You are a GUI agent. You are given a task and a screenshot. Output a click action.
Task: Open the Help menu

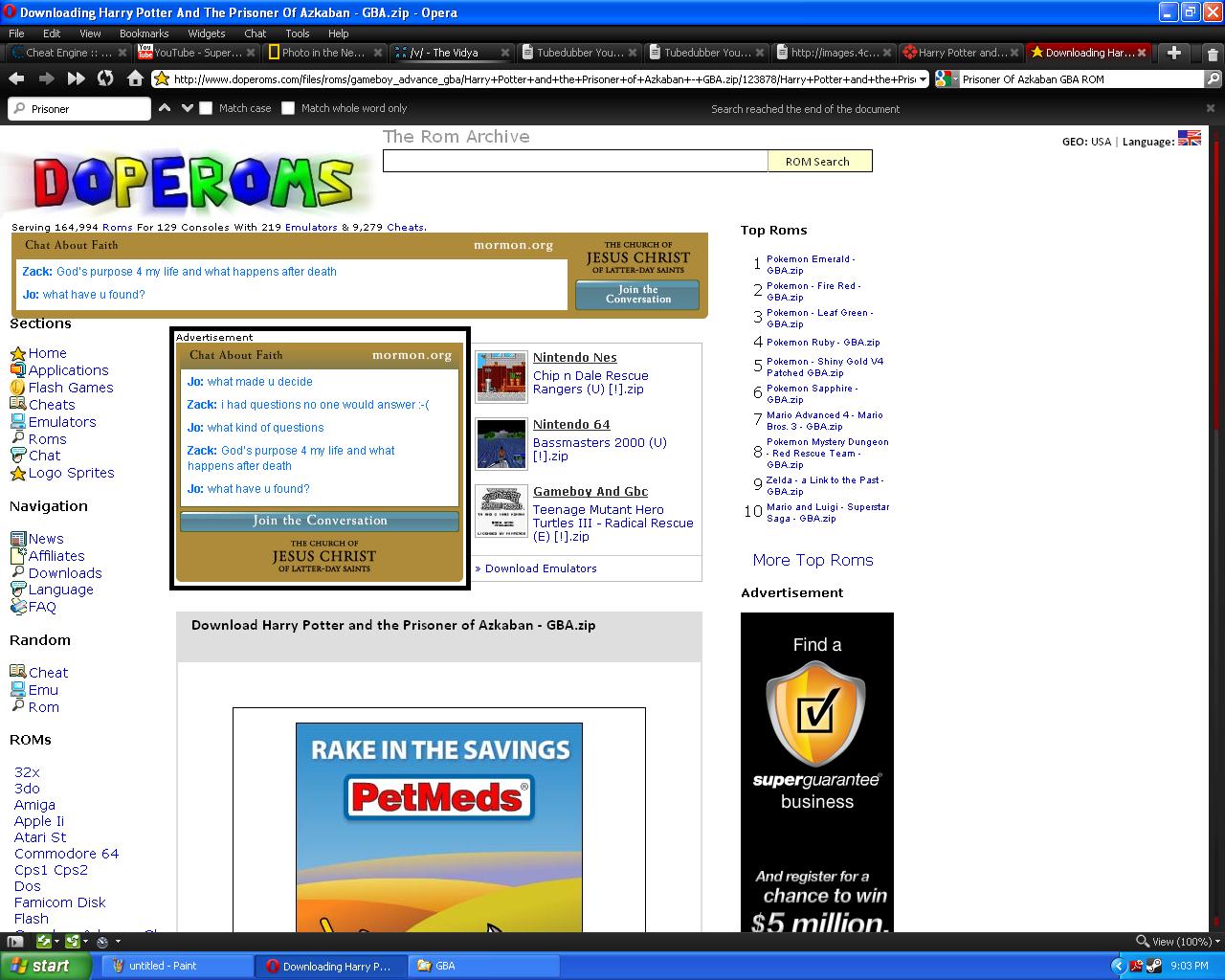tap(339, 33)
